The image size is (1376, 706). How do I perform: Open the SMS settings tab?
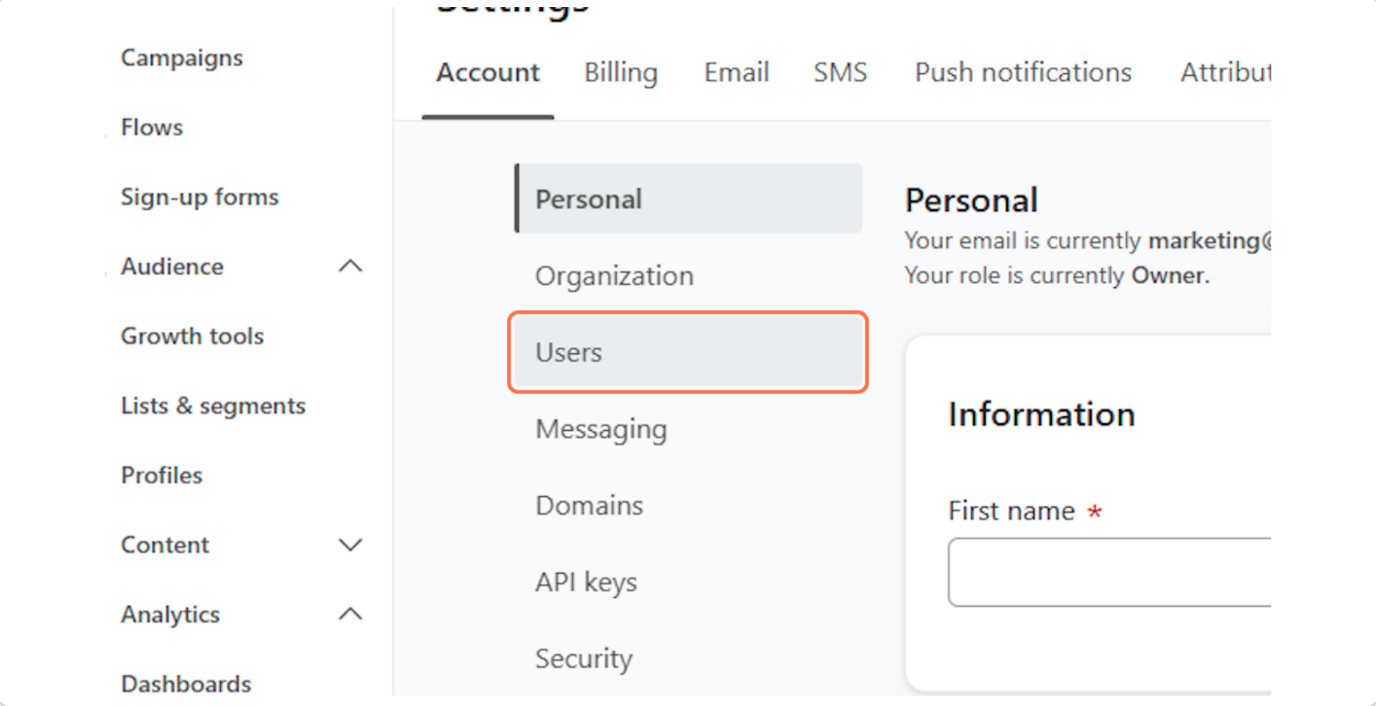tap(840, 73)
